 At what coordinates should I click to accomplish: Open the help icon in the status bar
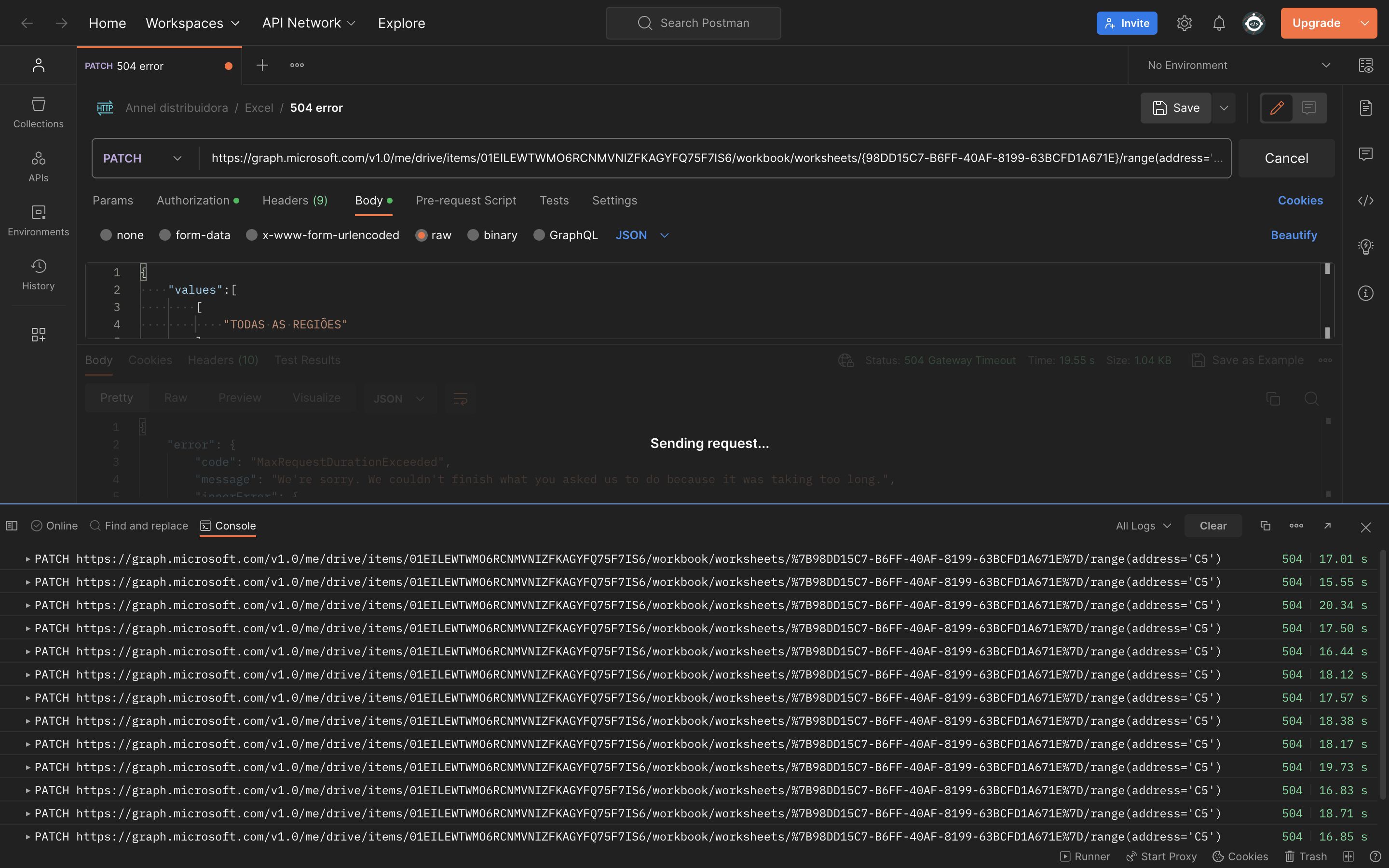click(x=1375, y=856)
